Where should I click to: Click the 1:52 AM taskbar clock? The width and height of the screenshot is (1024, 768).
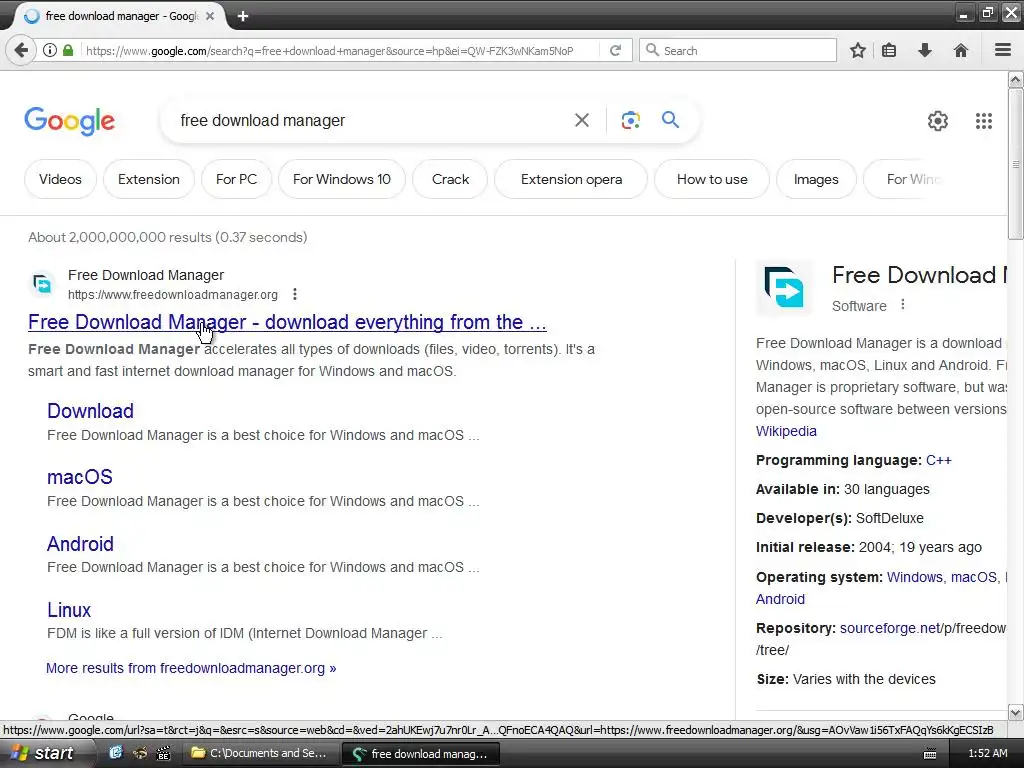987,754
